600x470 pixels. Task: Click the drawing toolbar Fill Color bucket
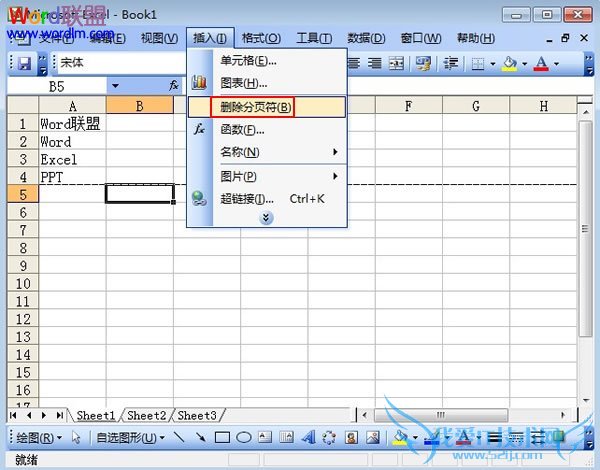(400, 437)
